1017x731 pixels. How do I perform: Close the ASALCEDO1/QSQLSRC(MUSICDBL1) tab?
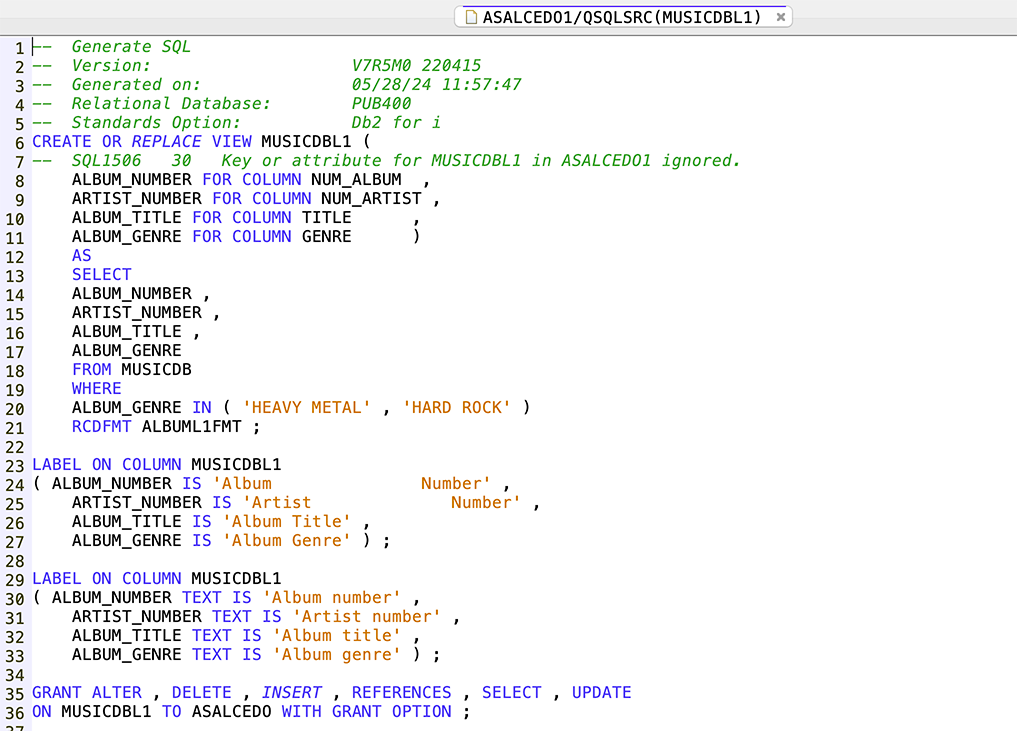[x=781, y=17]
